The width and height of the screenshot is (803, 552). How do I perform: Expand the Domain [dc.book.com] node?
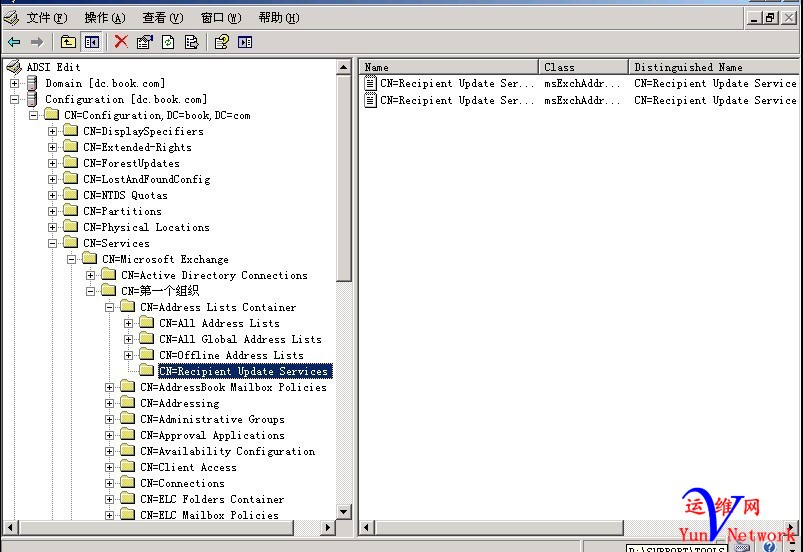coord(15,83)
